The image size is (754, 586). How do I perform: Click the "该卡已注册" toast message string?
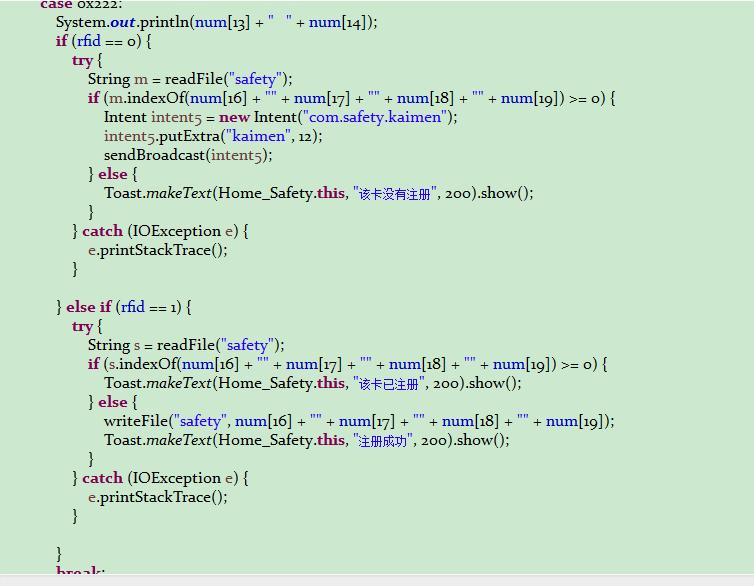389,383
